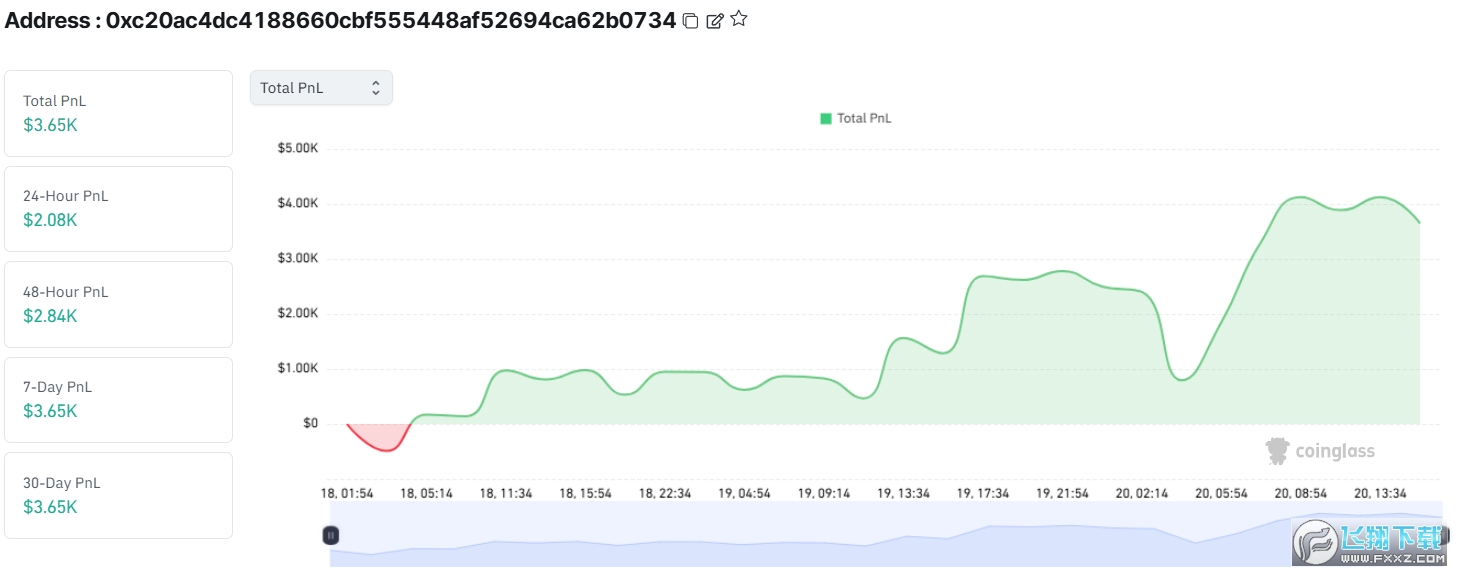Open the 48-Hour PnL card
This screenshot has width=1458, height=578.
[x=118, y=304]
